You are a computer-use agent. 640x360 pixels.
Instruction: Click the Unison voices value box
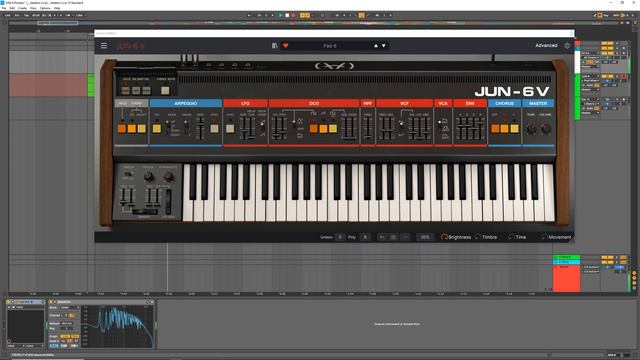[x=340, y=237]
